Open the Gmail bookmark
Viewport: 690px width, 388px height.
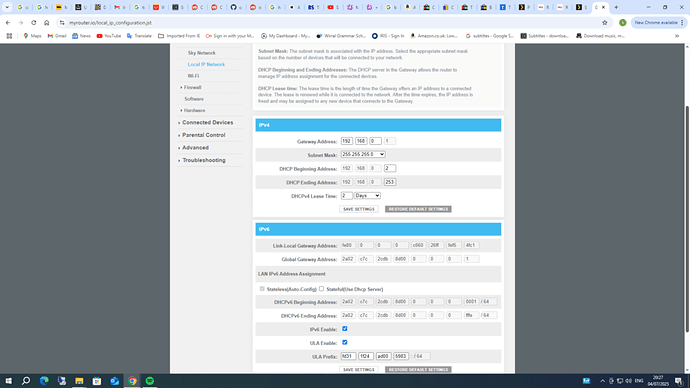pos(57,36)
